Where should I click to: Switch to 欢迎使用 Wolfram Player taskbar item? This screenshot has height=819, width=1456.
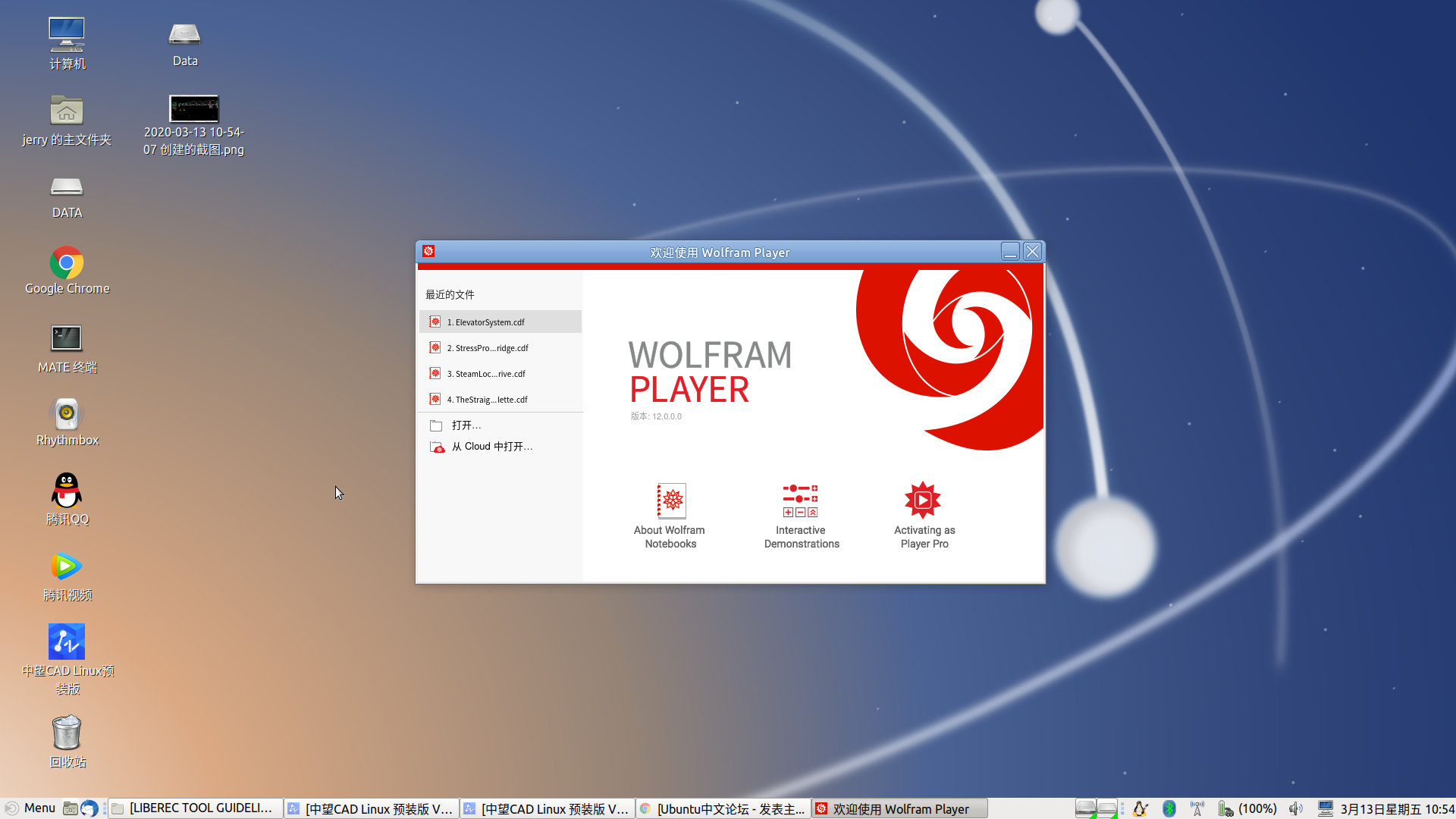(899, 808)
